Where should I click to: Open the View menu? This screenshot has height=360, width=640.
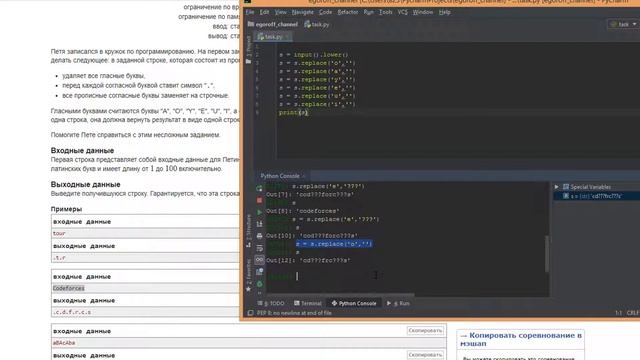click(280, 12)
